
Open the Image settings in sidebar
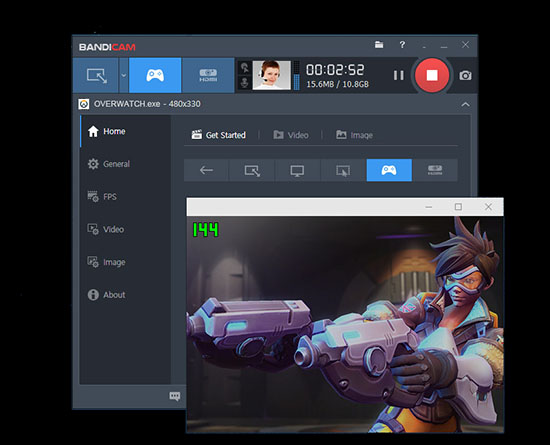click(x=106, y=262)
